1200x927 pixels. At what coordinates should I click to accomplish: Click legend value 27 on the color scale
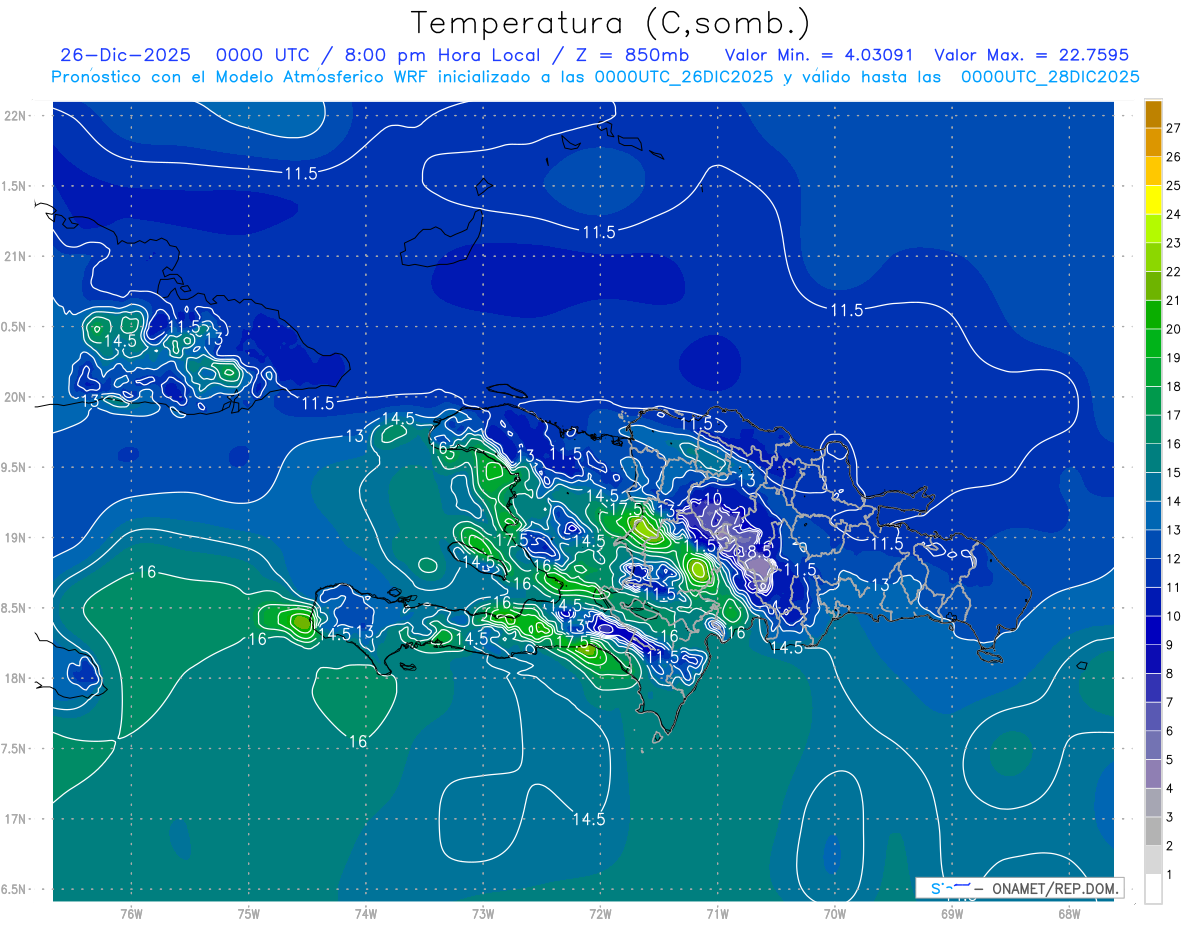pyautogui.click(x=1174, y=128)
